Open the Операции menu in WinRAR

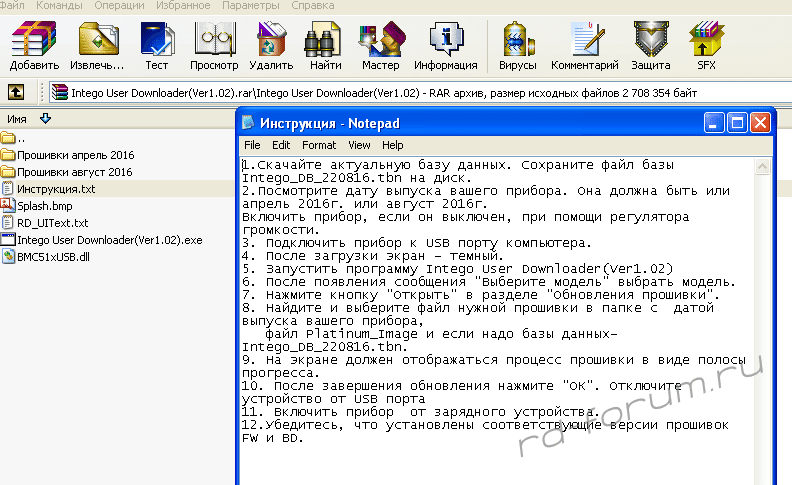[x=119, y=6]
